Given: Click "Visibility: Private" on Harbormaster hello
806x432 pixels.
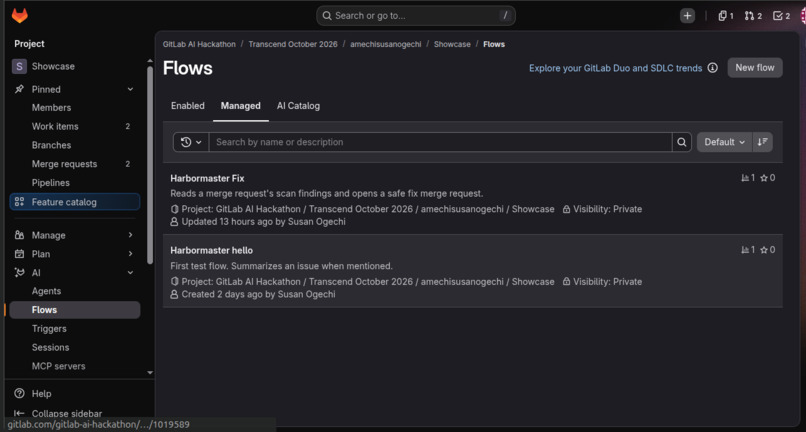Looking at the screenshot, I should 608,282.
